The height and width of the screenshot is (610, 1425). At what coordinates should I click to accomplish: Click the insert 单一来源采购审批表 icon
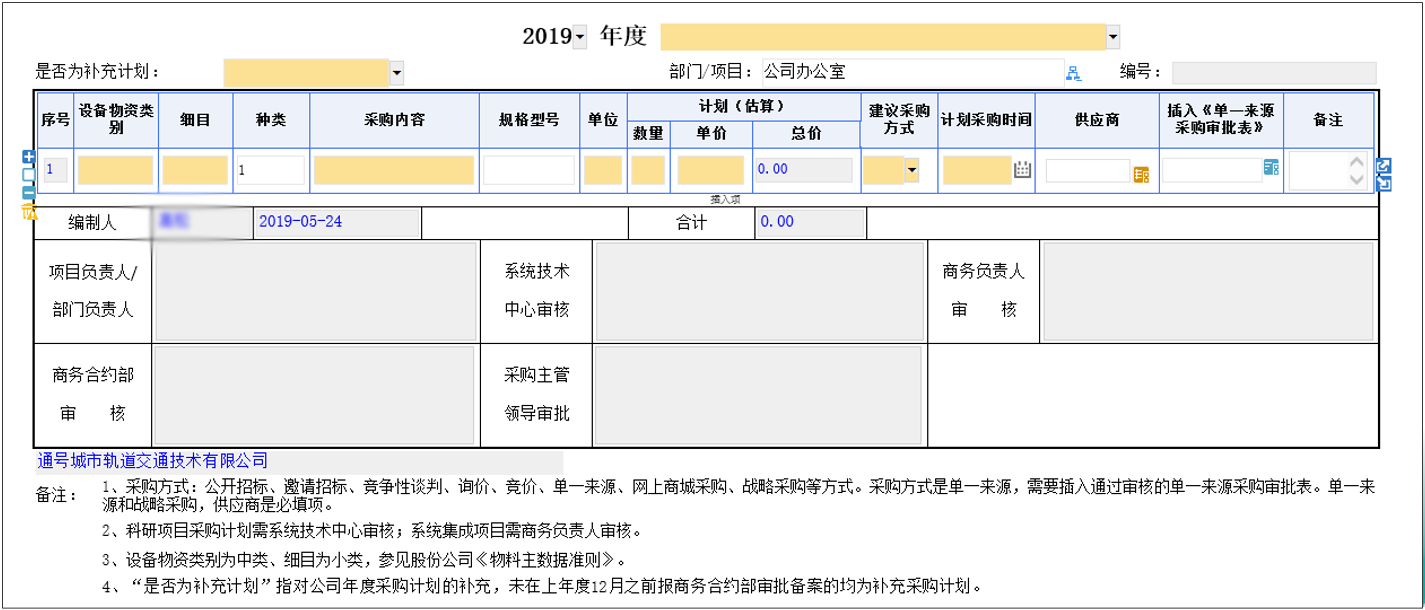[1271, 168]
